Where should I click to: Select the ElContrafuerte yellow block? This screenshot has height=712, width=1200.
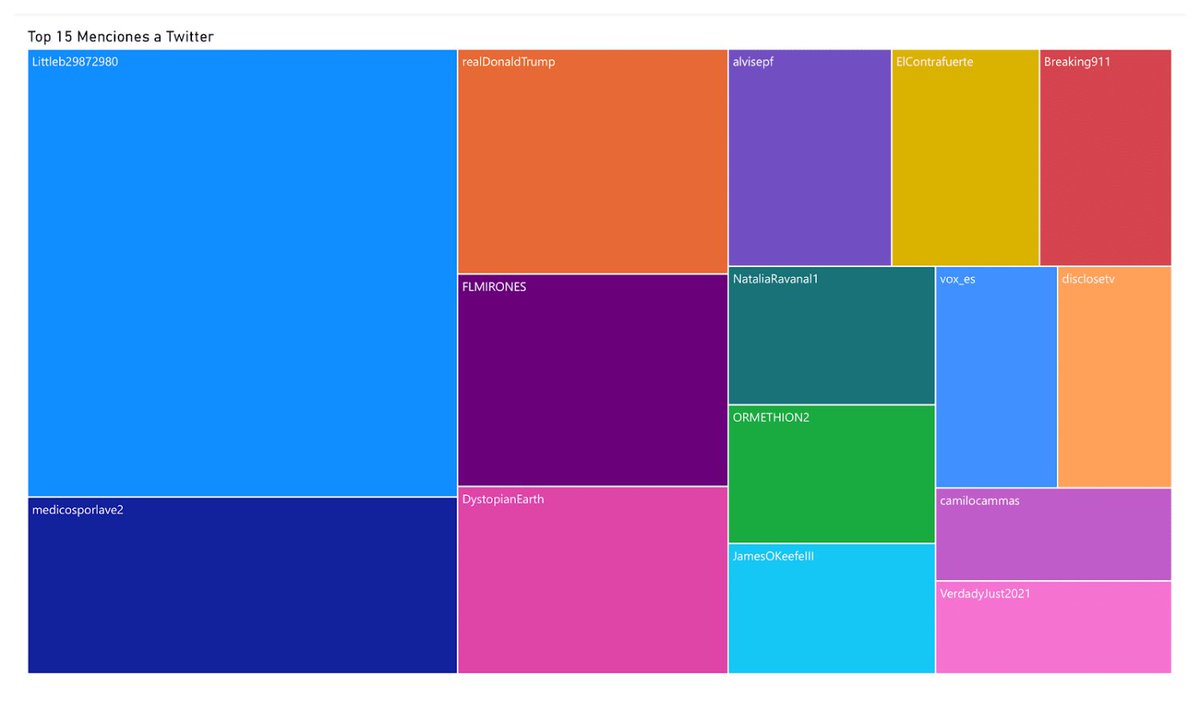pos(965,157)
